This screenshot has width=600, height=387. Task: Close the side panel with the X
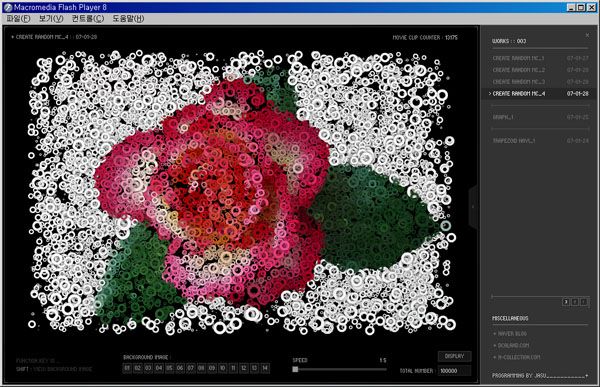(587, 35)
